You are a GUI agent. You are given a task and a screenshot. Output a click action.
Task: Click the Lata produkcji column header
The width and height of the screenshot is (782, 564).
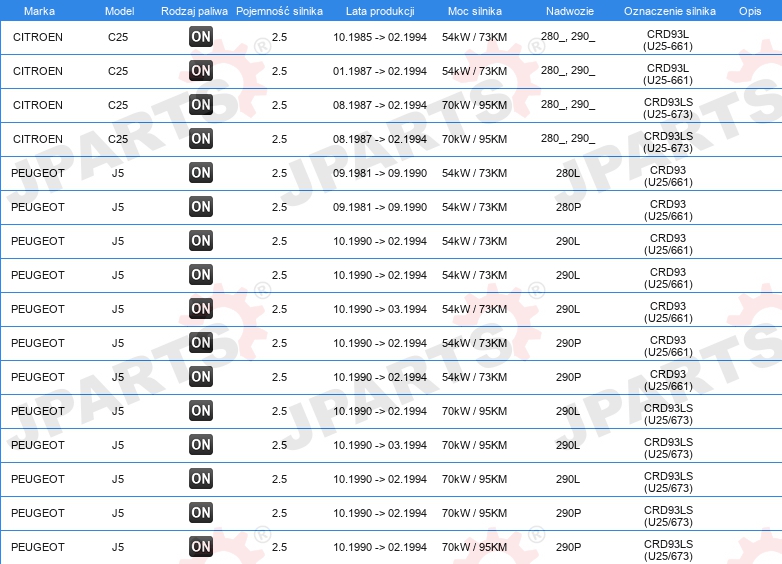pyautogui.click(x=380, y=11)
